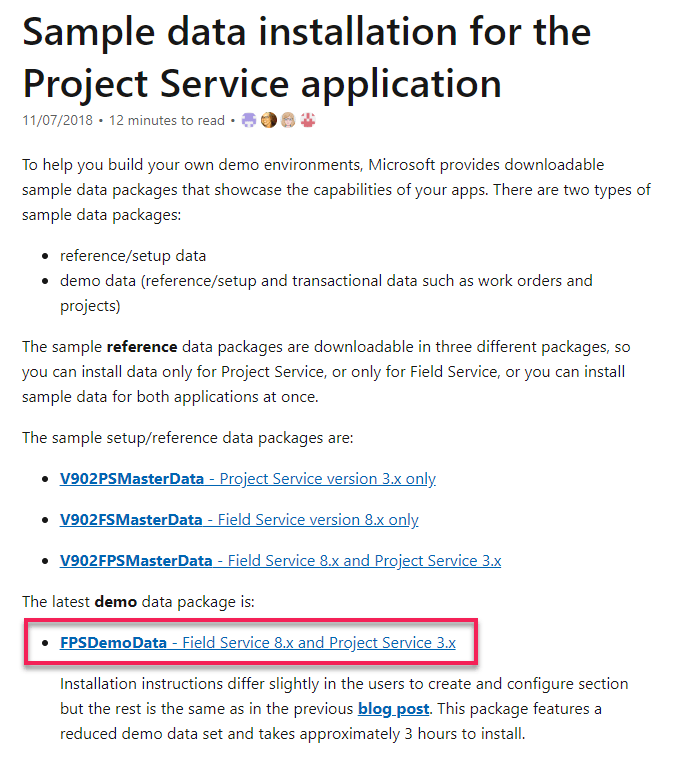Image resolution: width=676 pixels, height=758 pixels.
Task: Select the blonde contributor avatar with glasses
Action: point(288,121)
